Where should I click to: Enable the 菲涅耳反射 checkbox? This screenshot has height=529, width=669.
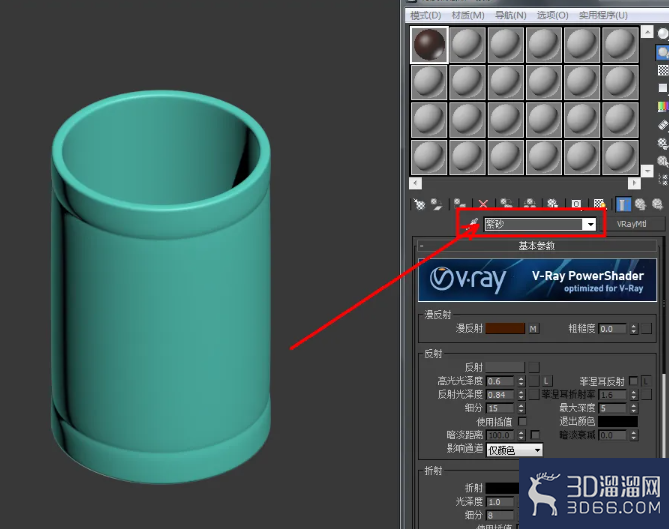click(634, 381)
